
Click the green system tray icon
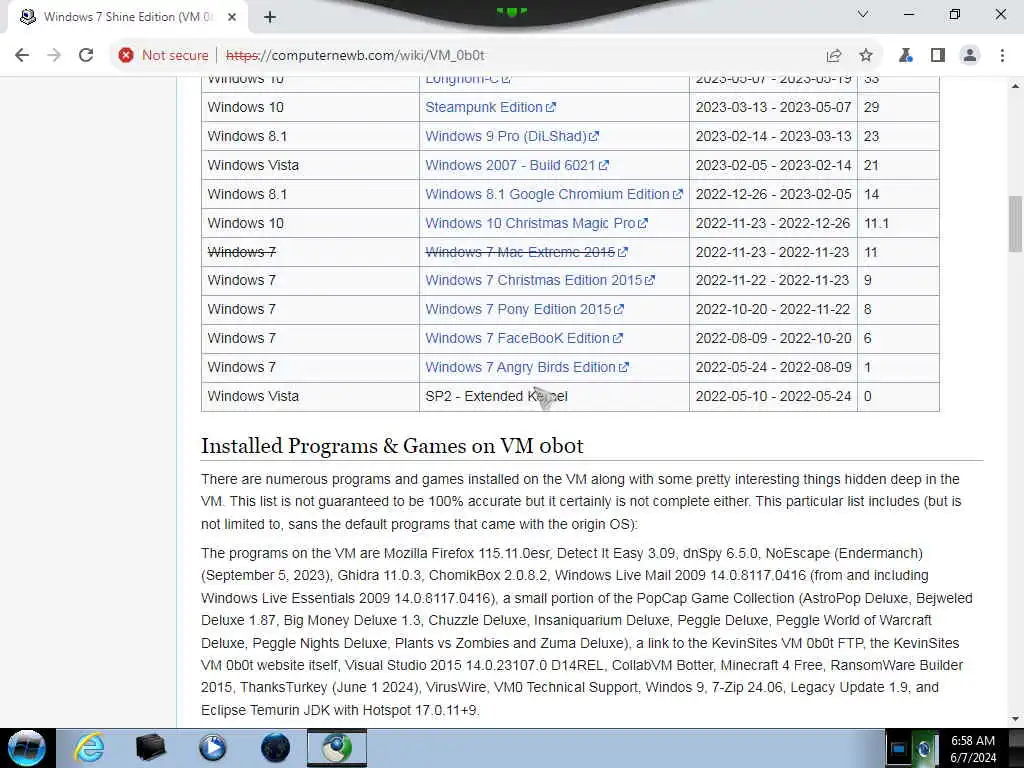(924, 750)
